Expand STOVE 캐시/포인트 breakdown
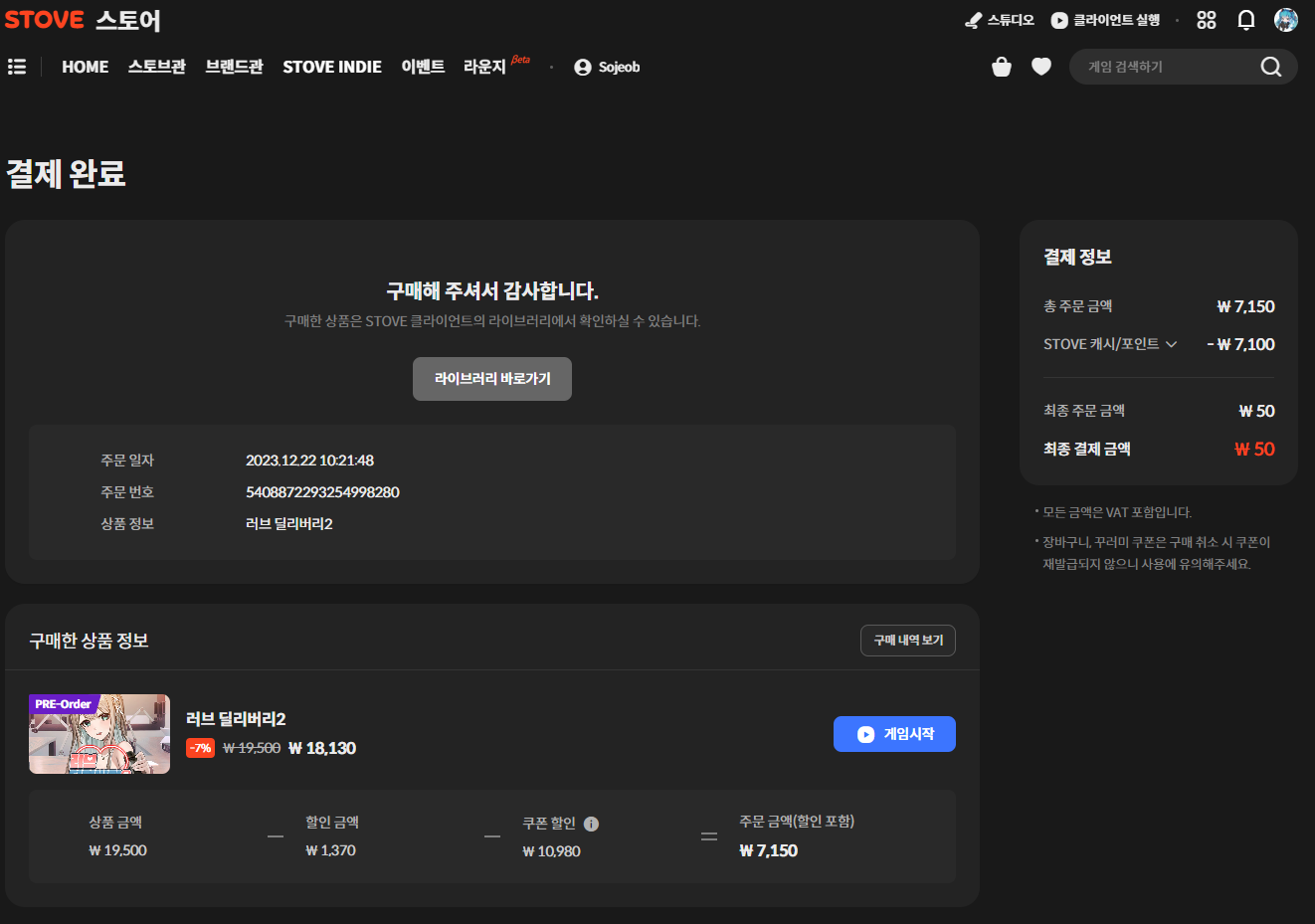The height and width of the screenshot is (924, 1315). click(x=1110, y=344)
